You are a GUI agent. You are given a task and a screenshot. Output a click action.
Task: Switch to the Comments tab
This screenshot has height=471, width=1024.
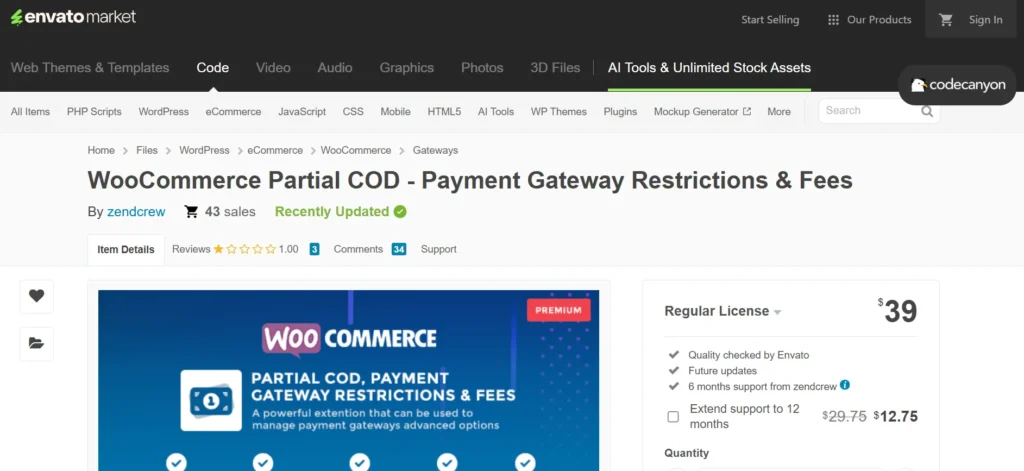pos(358,249)
